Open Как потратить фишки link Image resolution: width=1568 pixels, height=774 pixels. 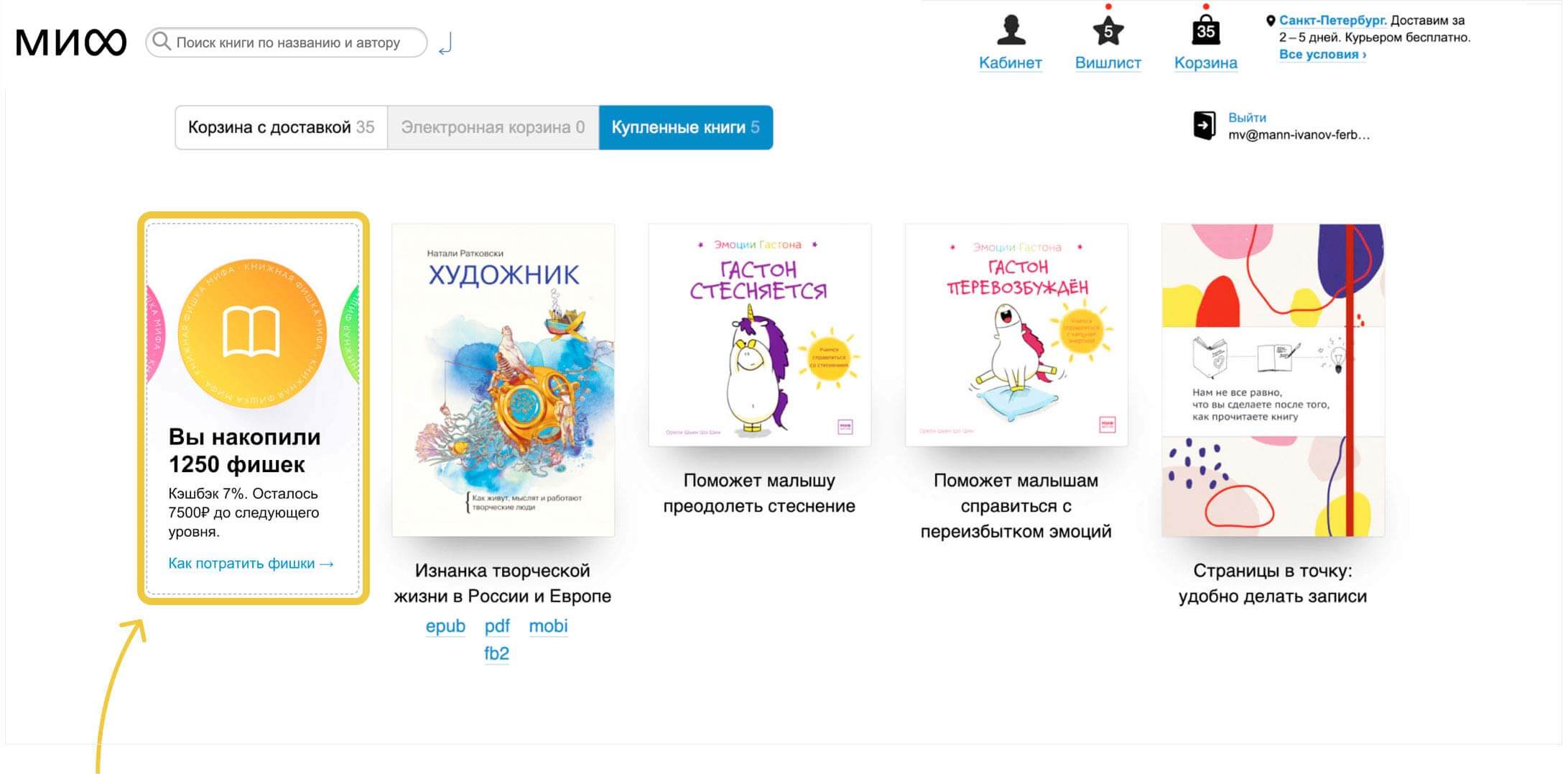(251, 563)
